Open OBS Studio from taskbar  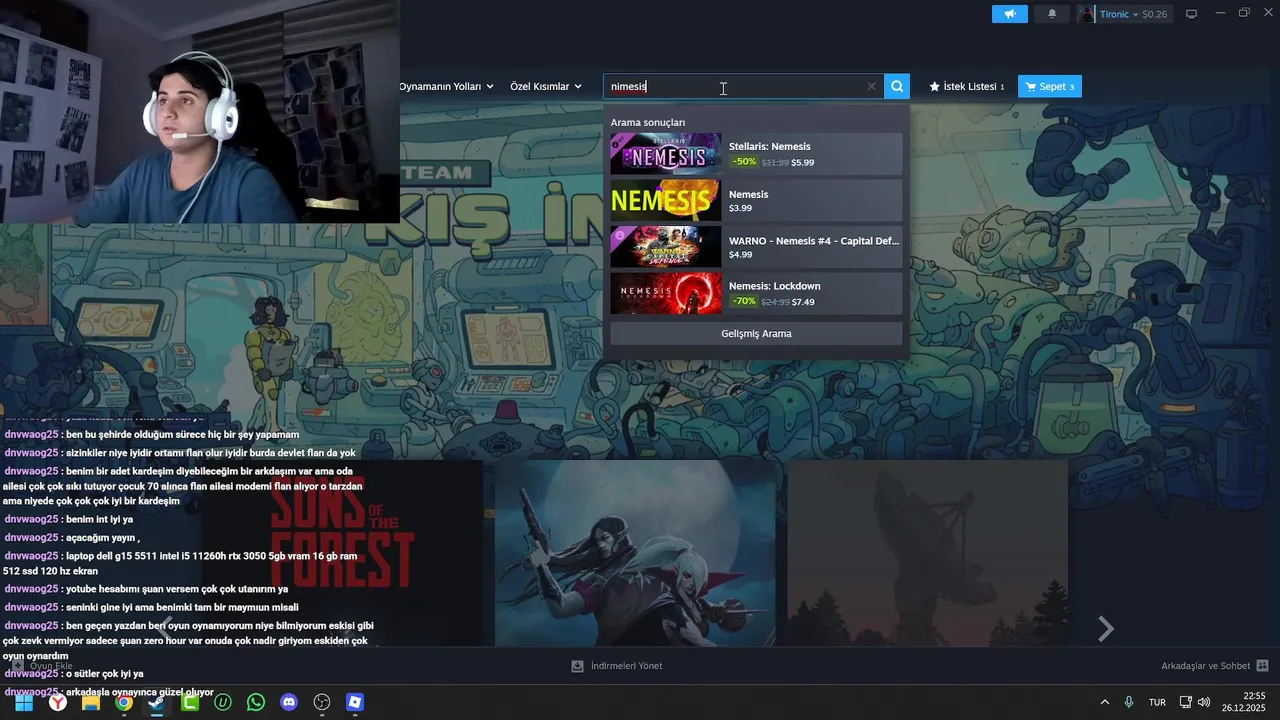[322, 702]
